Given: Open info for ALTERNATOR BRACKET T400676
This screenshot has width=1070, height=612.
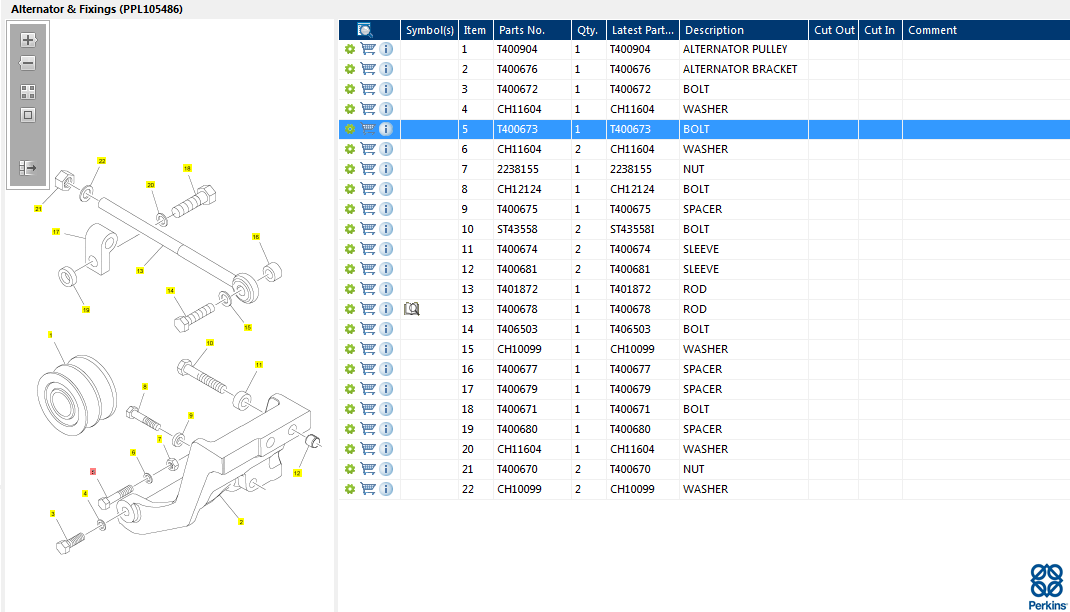Looking at the screenshot, I should click(x=386, y=69).
